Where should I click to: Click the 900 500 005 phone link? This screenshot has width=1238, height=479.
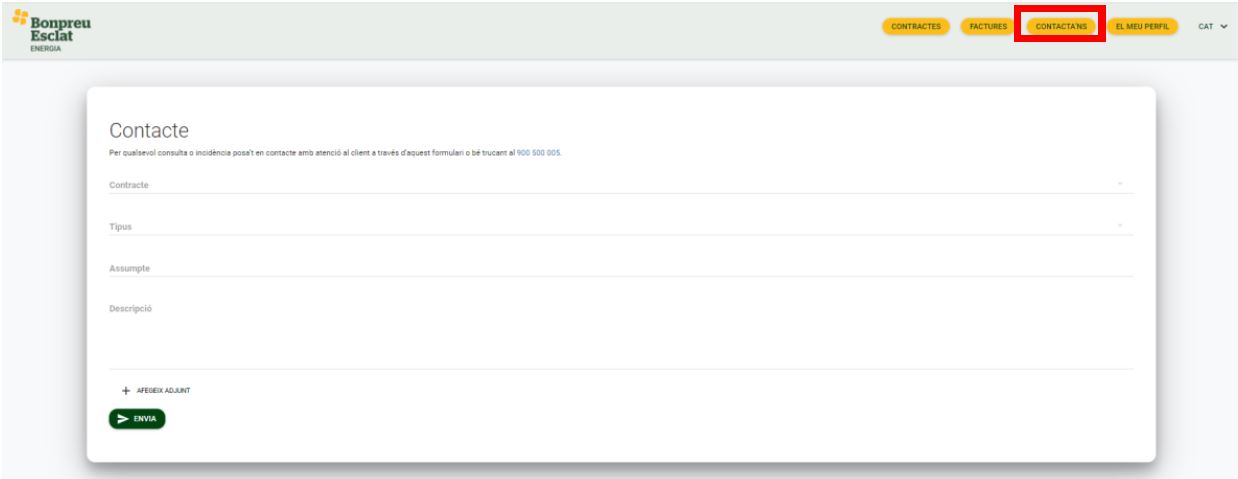538,153
